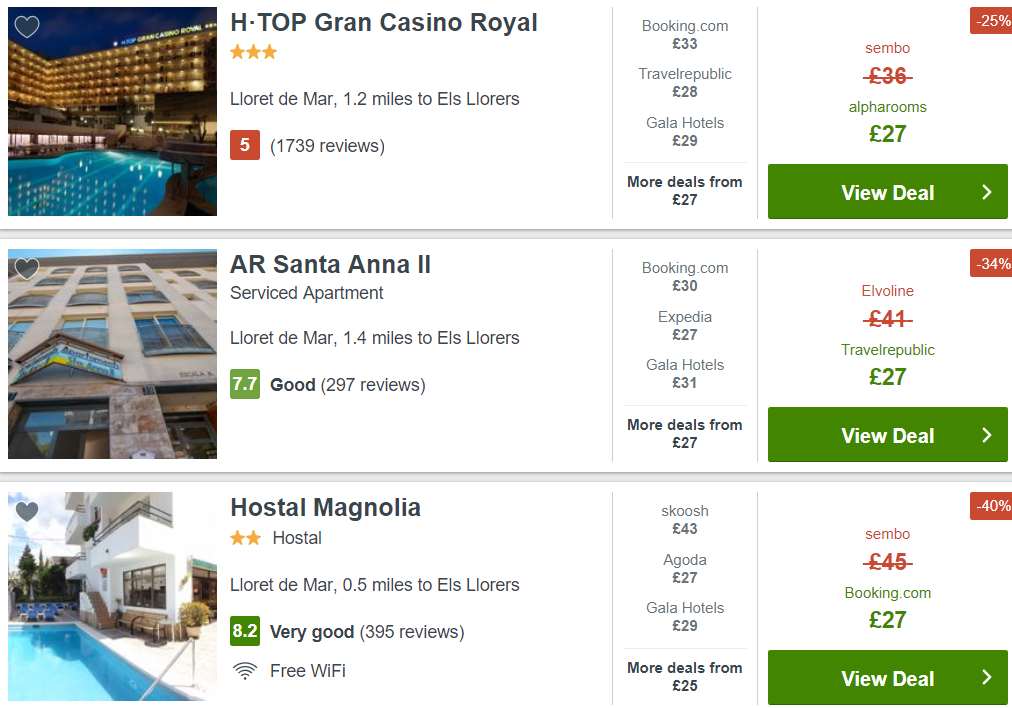This screenshot has width=1012, height=708.
Task: Select the Travelrepublic £28 offer
Action: point(685,83)
